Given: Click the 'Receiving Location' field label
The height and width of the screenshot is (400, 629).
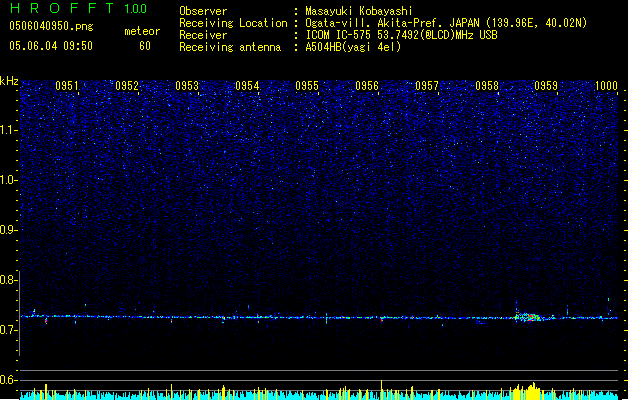Looking at the screenshot, I should (233, 23).
